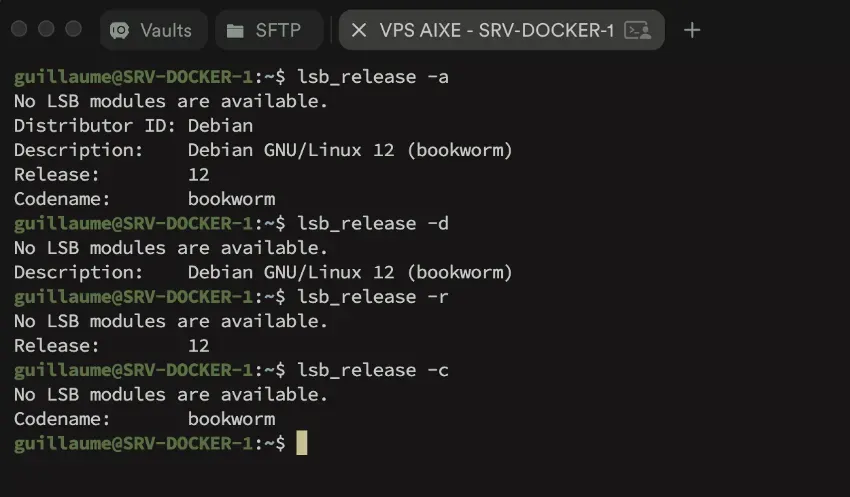
Task: Click the last 'Codename: bookworm' output line
Action: point(144,418)
